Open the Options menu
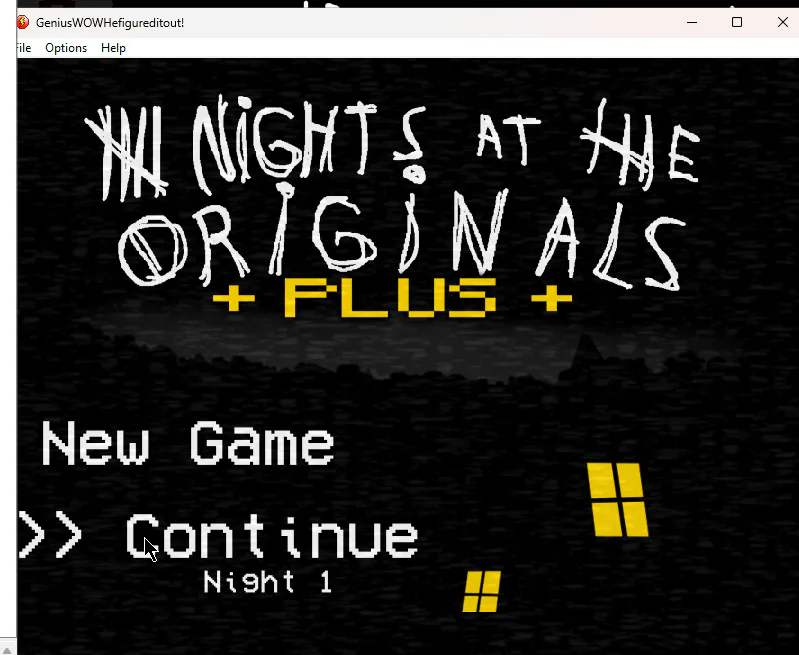The height and width of the screenshot is (655, 799). [x=66, y=48]
